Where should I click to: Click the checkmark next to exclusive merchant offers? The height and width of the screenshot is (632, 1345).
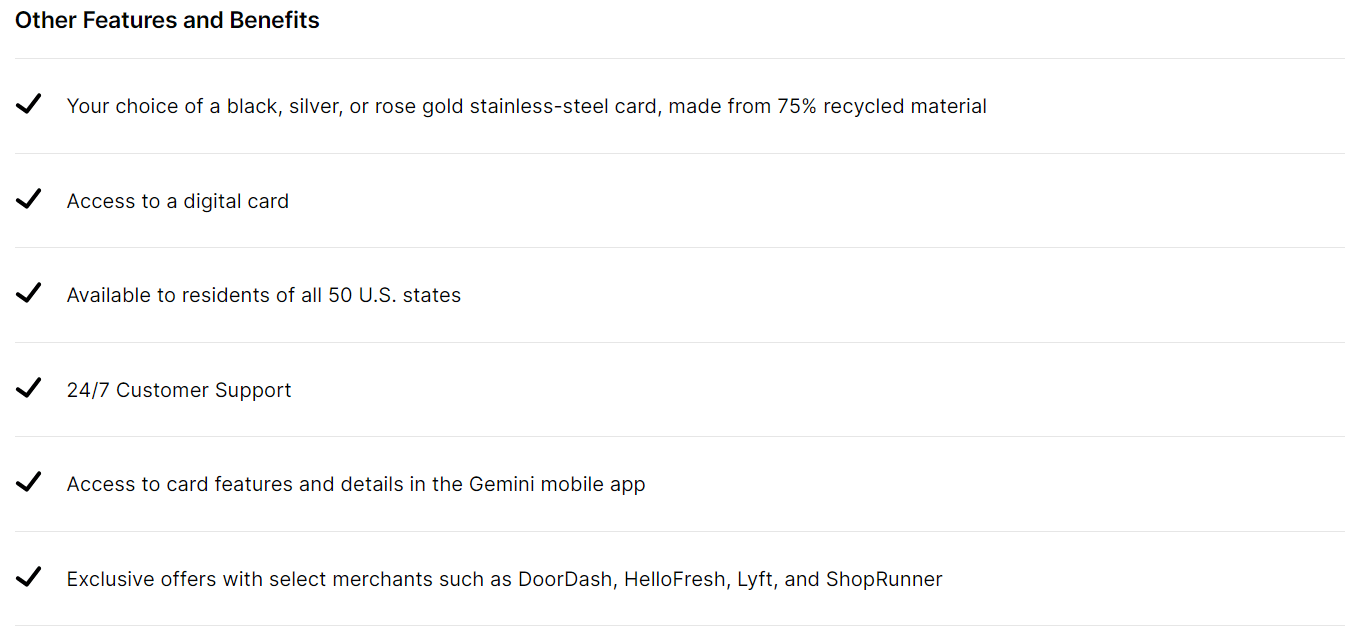click(x=29, y=577)
